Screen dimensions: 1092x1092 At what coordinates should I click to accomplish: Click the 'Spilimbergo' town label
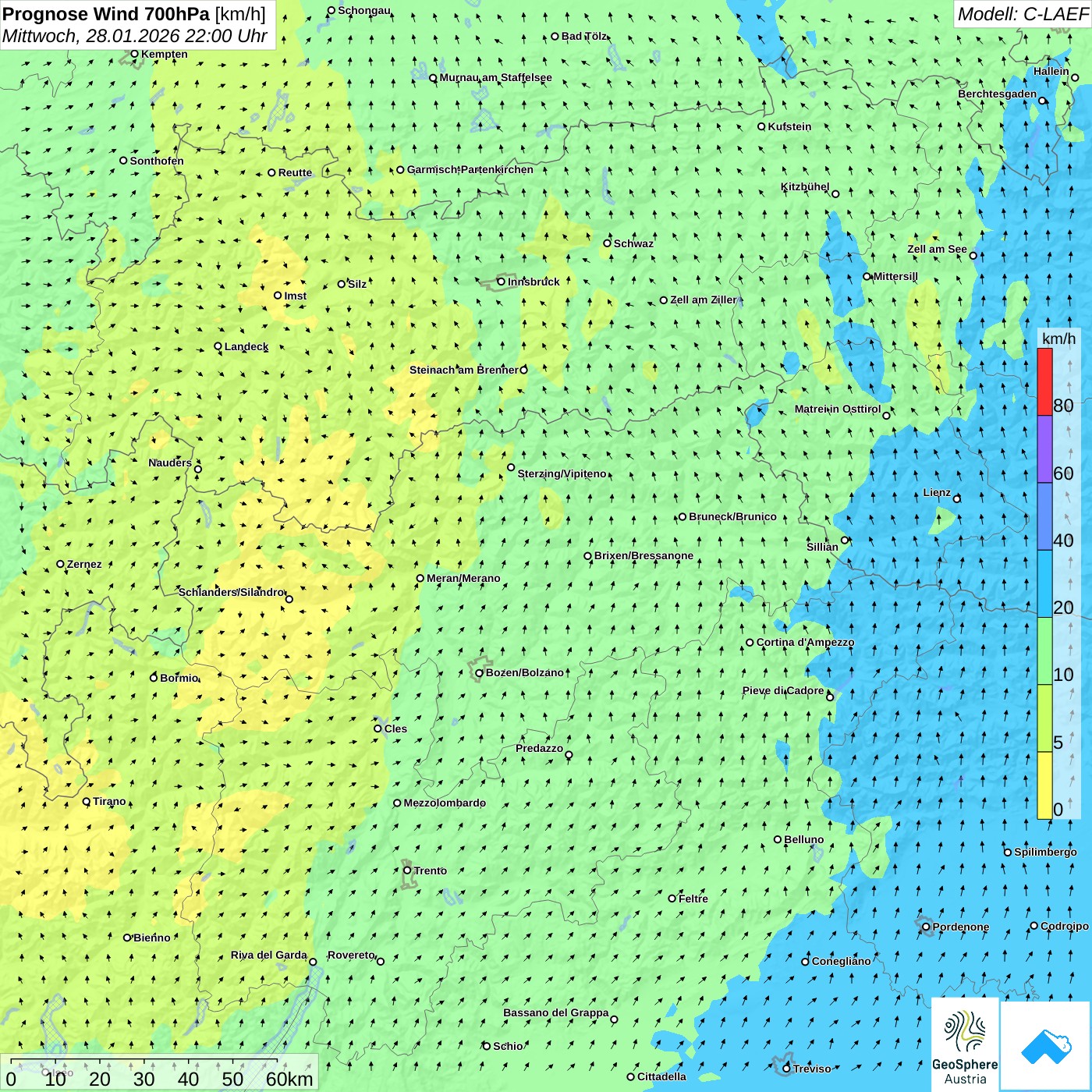(1045, 852)
